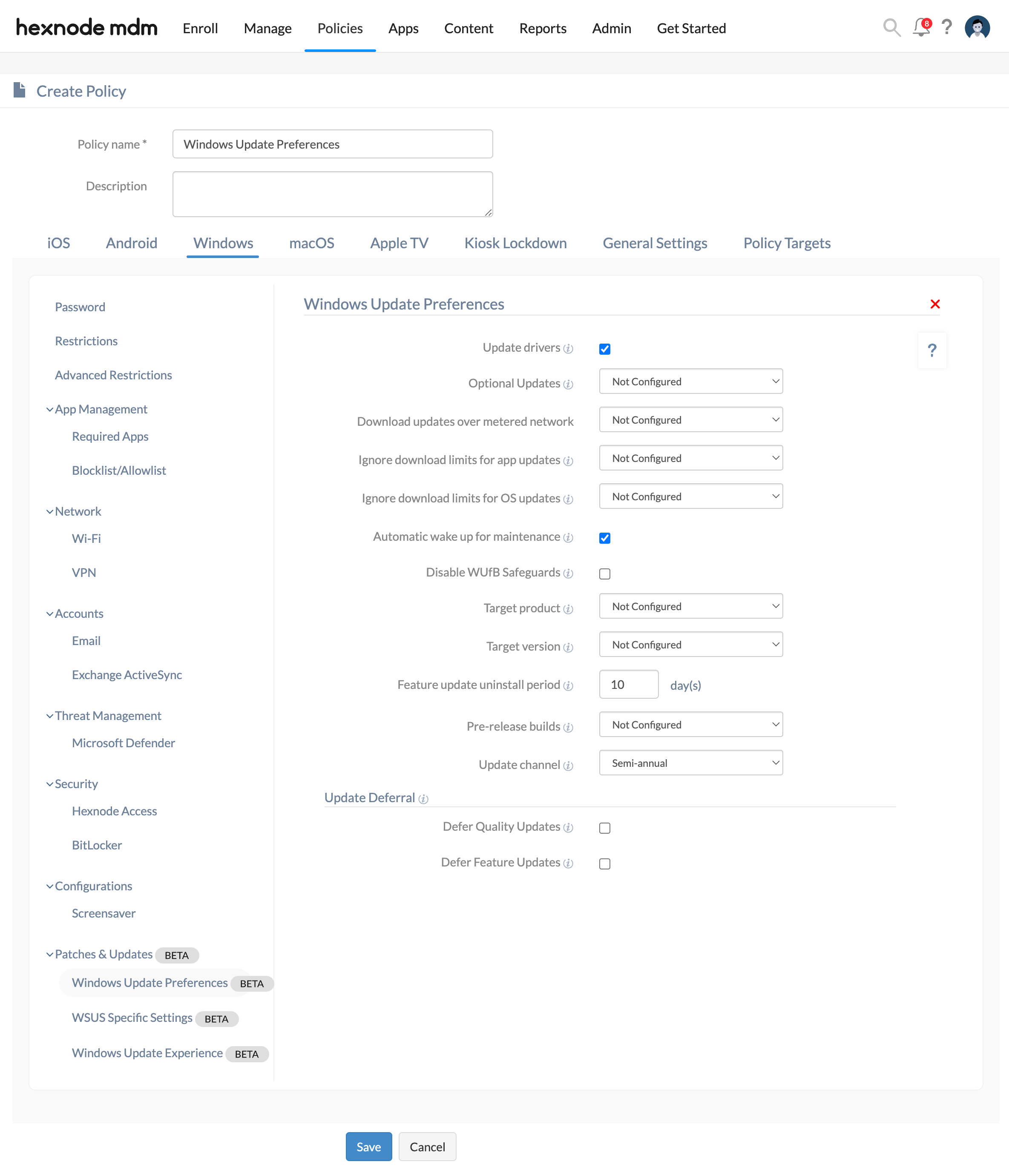Click the Create Policy document icon
The width and height of the screenshot is (1009, 1176).
point(19,90)
